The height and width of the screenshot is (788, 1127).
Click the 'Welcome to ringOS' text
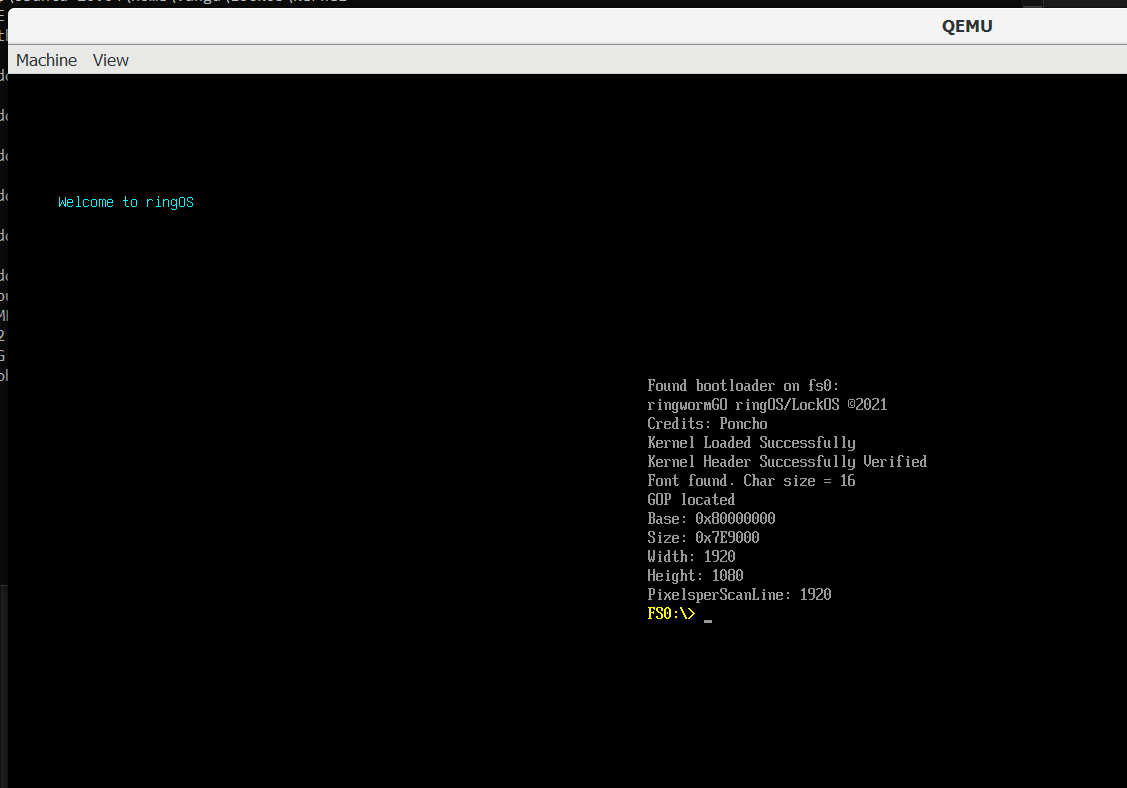pos(126,202)
